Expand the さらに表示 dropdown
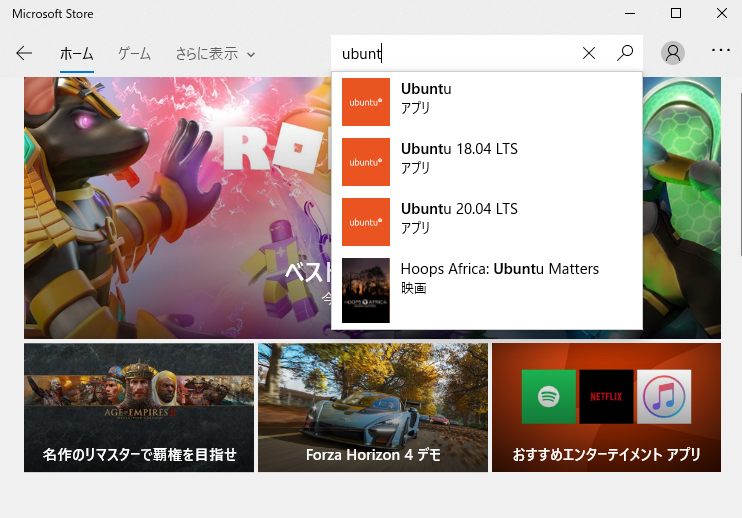The image size is (742, 518). point(215,54)
